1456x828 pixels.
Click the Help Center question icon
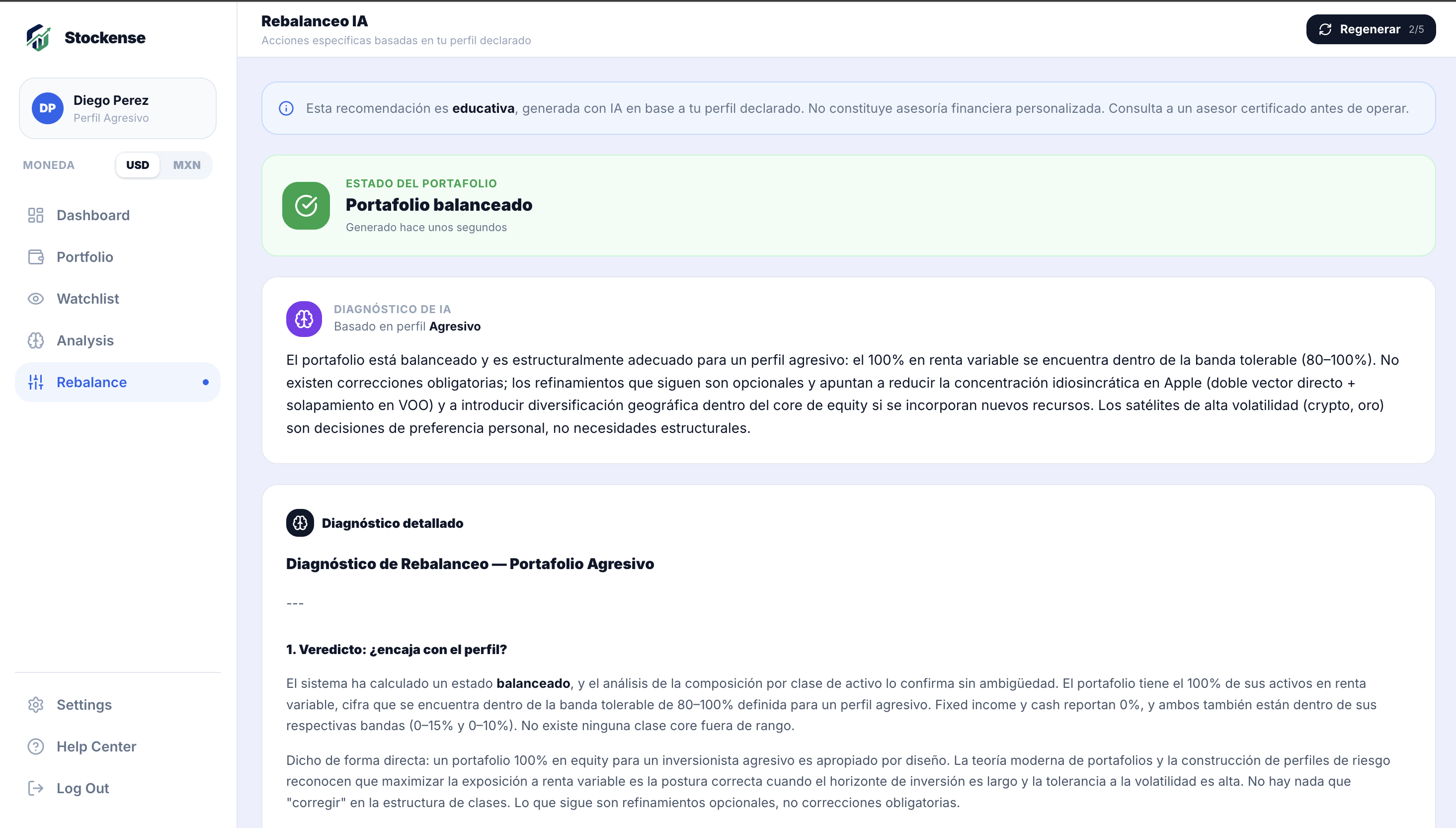point(36,746)
